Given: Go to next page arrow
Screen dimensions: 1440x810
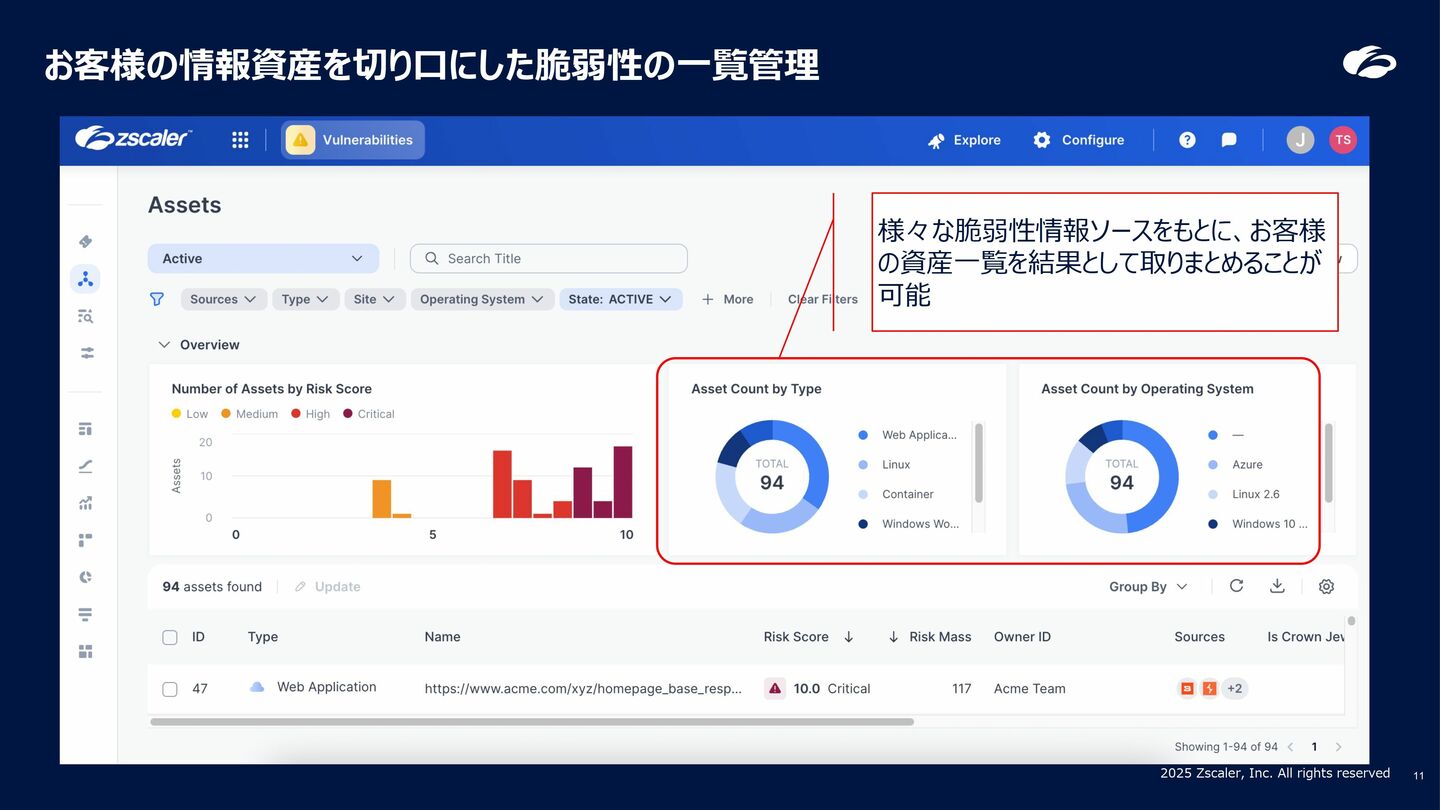Looking at the screenshot, I should click(x=1339, y=747).
